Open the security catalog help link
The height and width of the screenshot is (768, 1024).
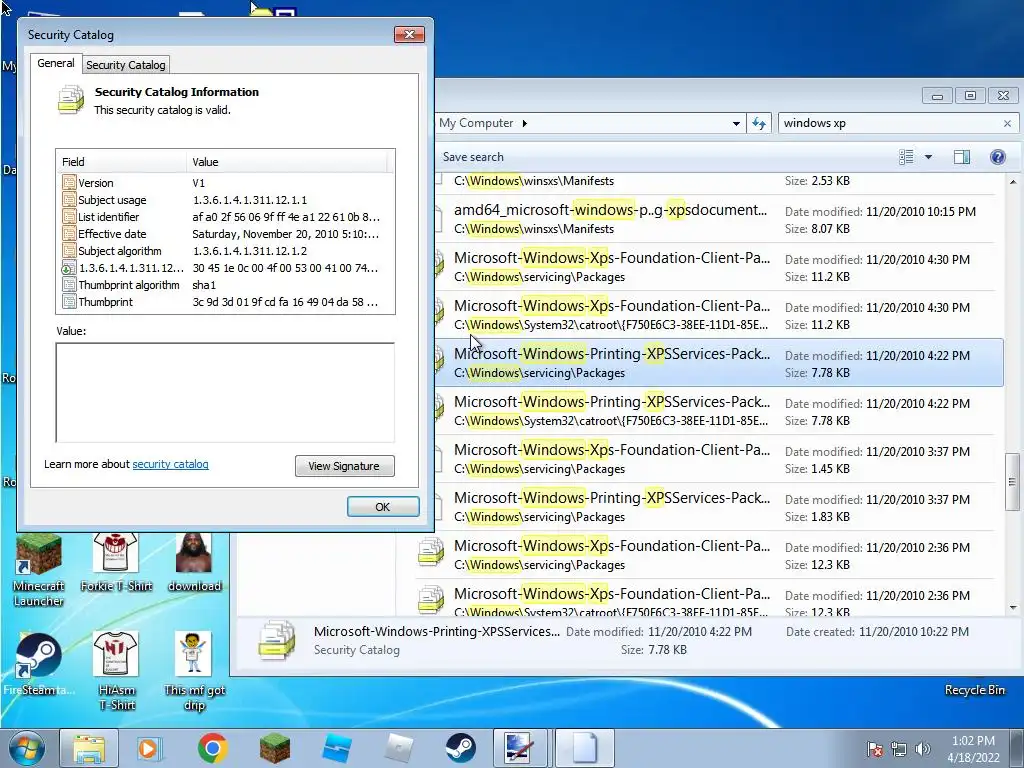click(170, 464)
